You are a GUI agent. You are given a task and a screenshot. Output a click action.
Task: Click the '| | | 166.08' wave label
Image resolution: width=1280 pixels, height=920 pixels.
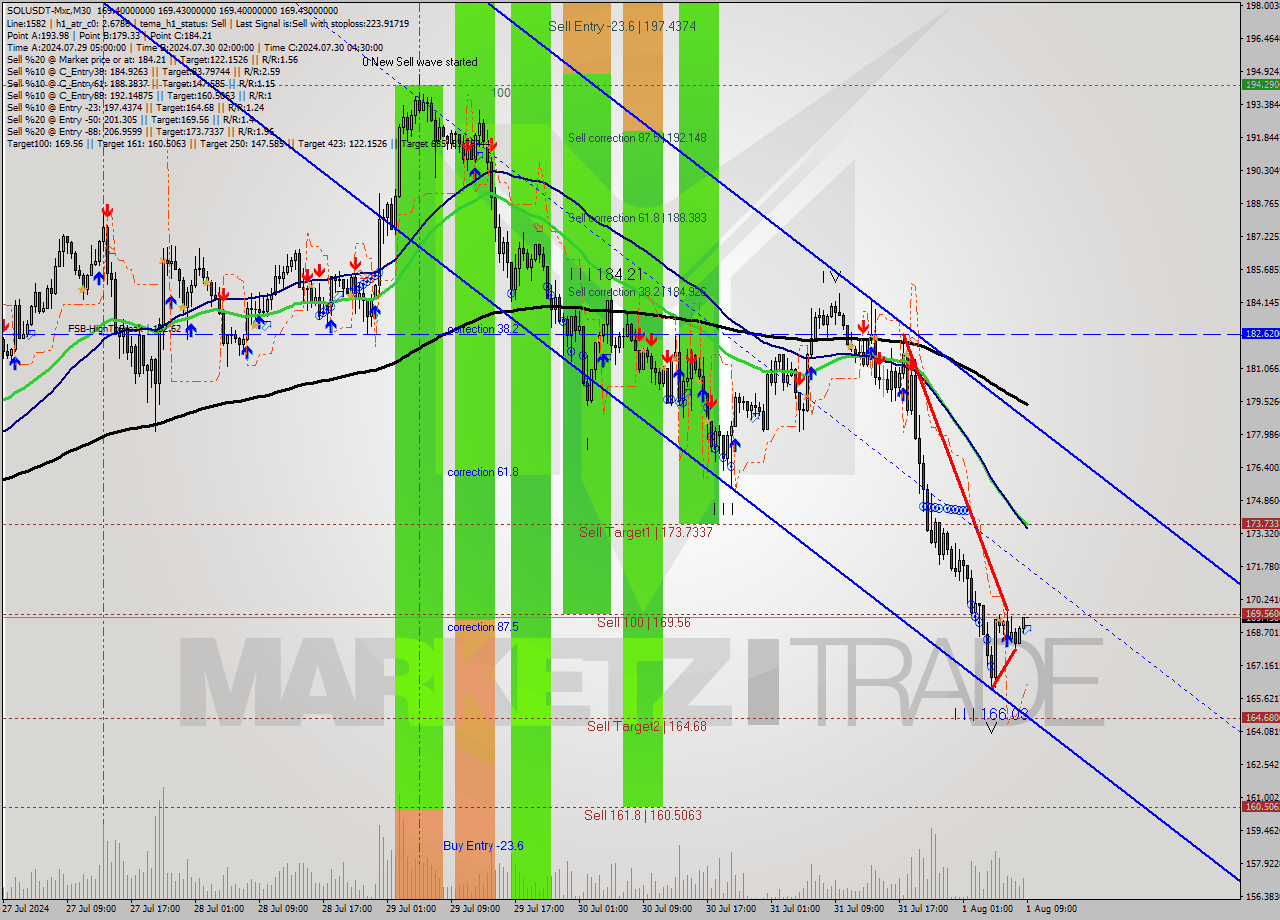pos(991,714)
